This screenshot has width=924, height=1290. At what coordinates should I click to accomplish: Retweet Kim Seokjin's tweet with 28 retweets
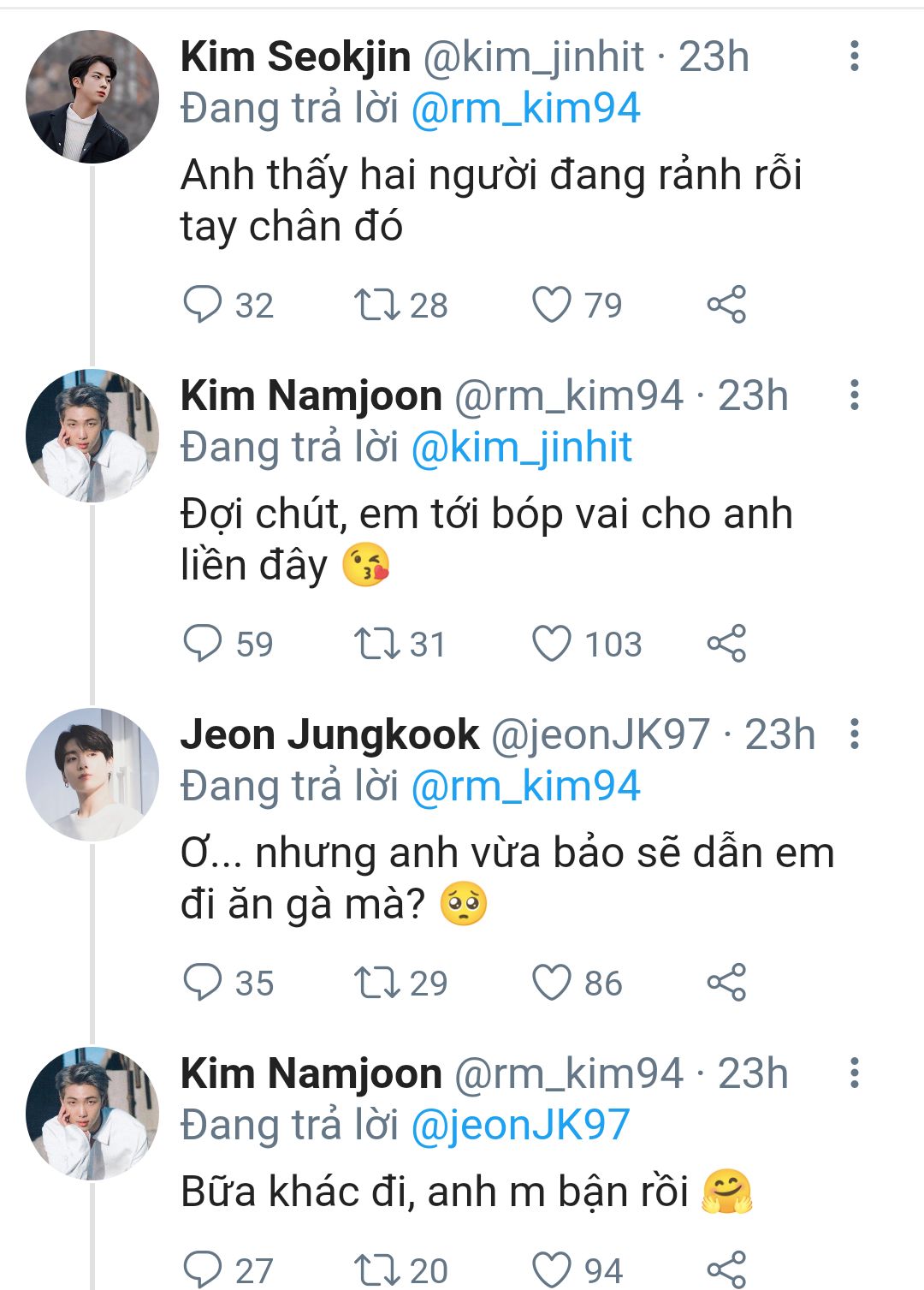coord(377,305)
